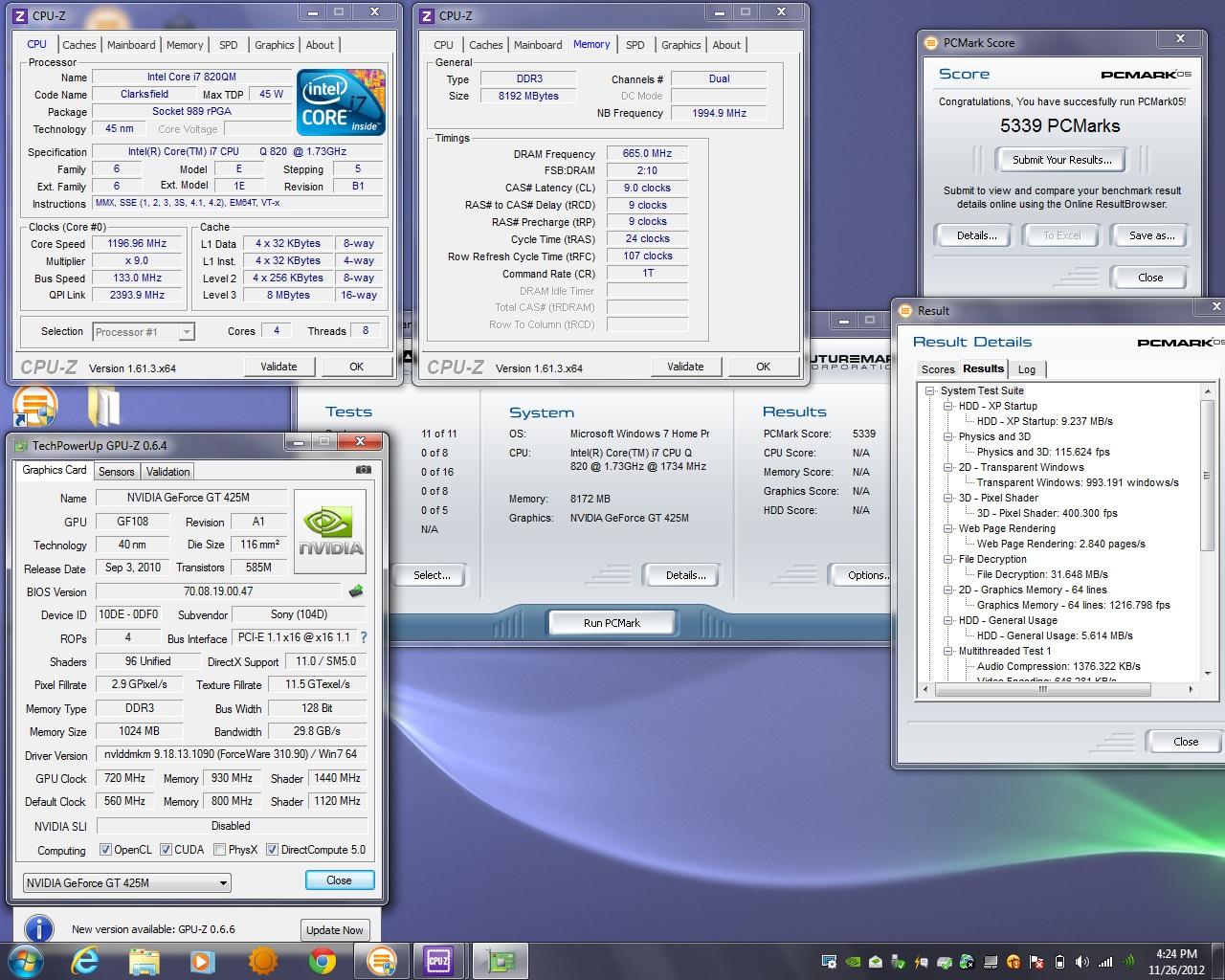Collapse the HDD - XP Startup node

(948, 406)
